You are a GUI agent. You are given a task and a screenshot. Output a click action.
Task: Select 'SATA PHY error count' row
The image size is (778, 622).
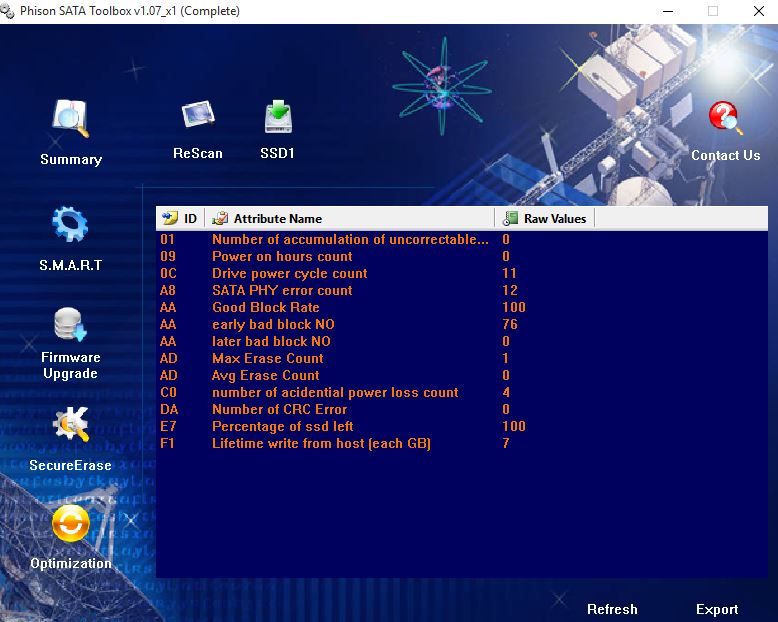click(x=461, y=290)
